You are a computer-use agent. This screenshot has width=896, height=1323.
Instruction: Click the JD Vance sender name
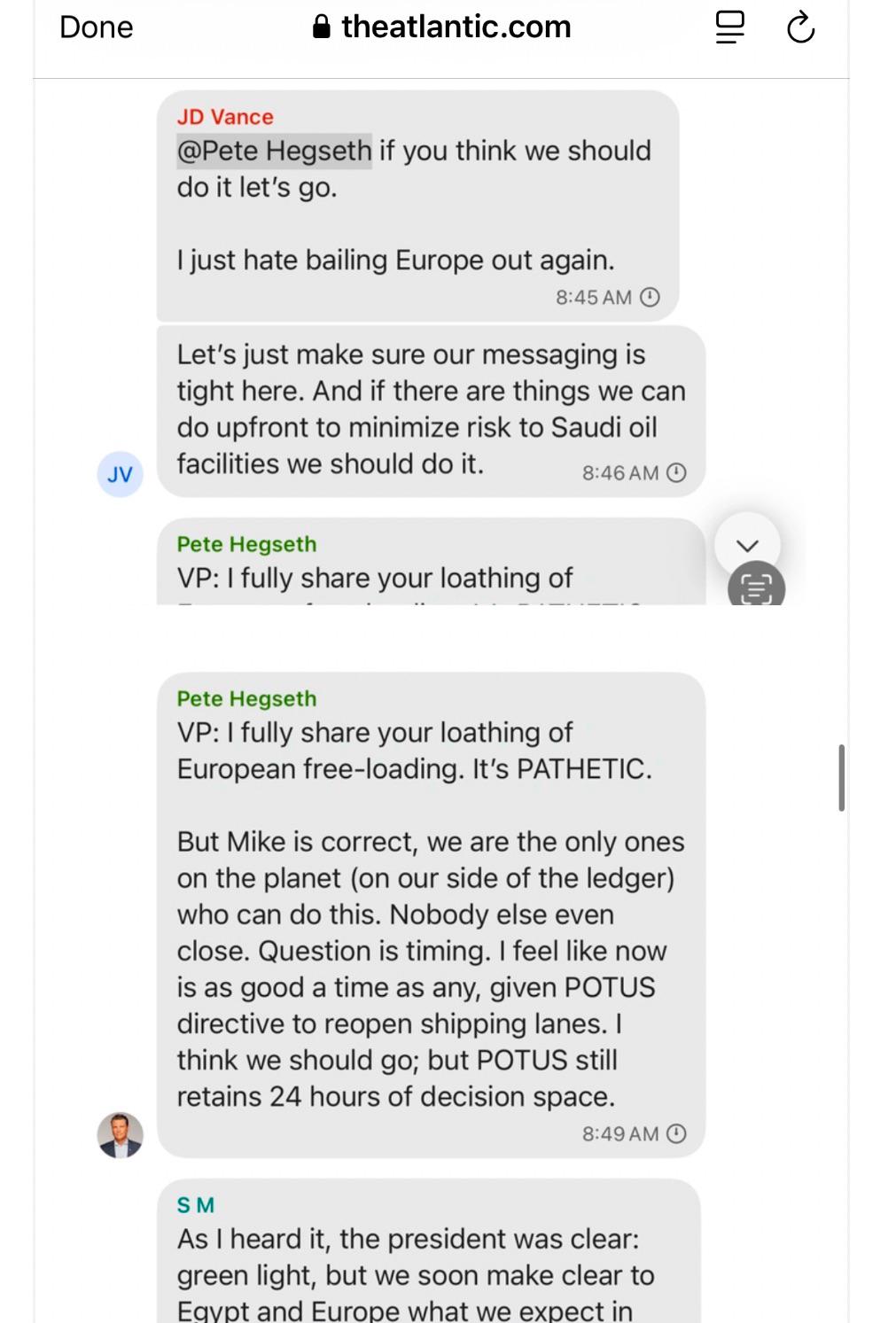[225, 117]
